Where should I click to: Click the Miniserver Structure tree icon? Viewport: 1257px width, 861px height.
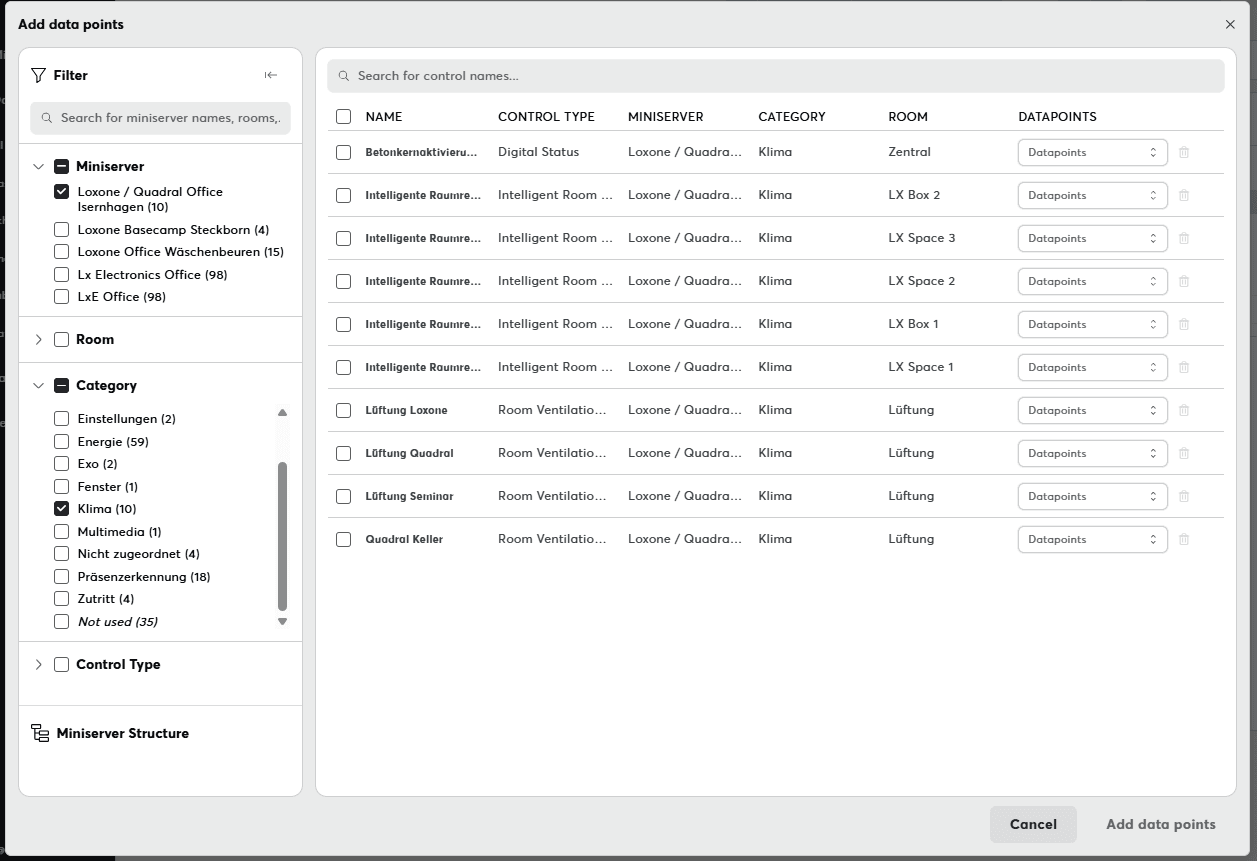click(40, 733)
